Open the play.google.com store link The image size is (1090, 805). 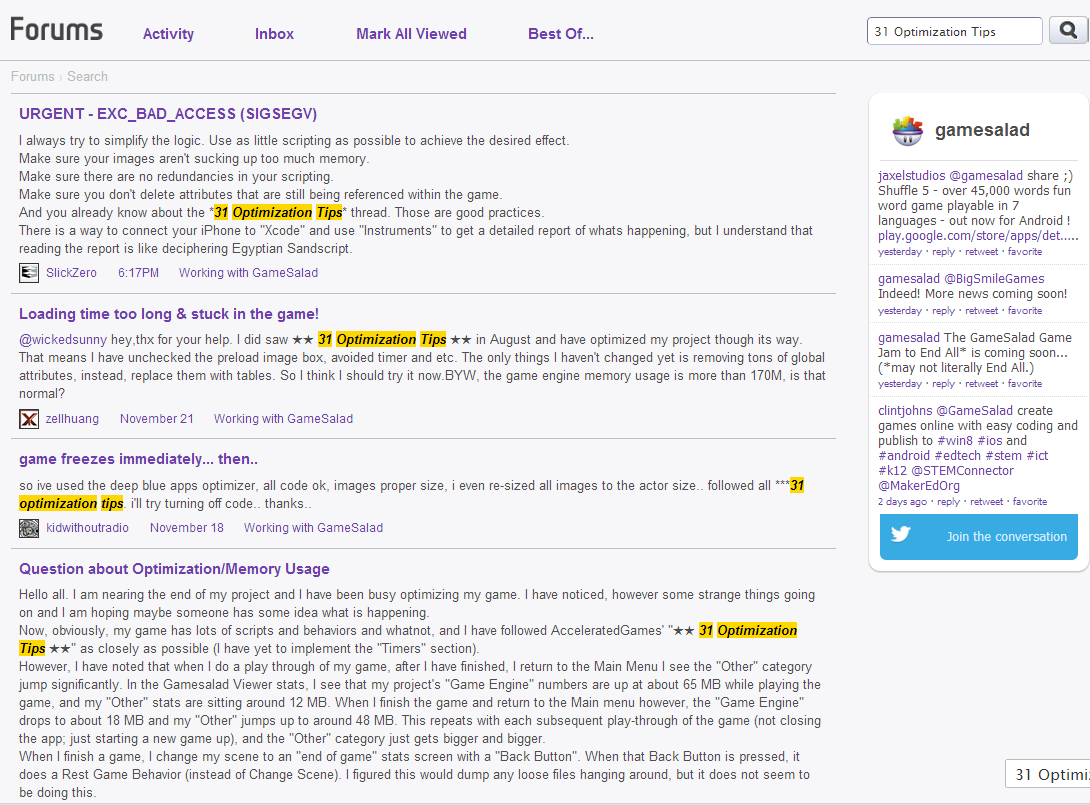(x=977, y=236)
